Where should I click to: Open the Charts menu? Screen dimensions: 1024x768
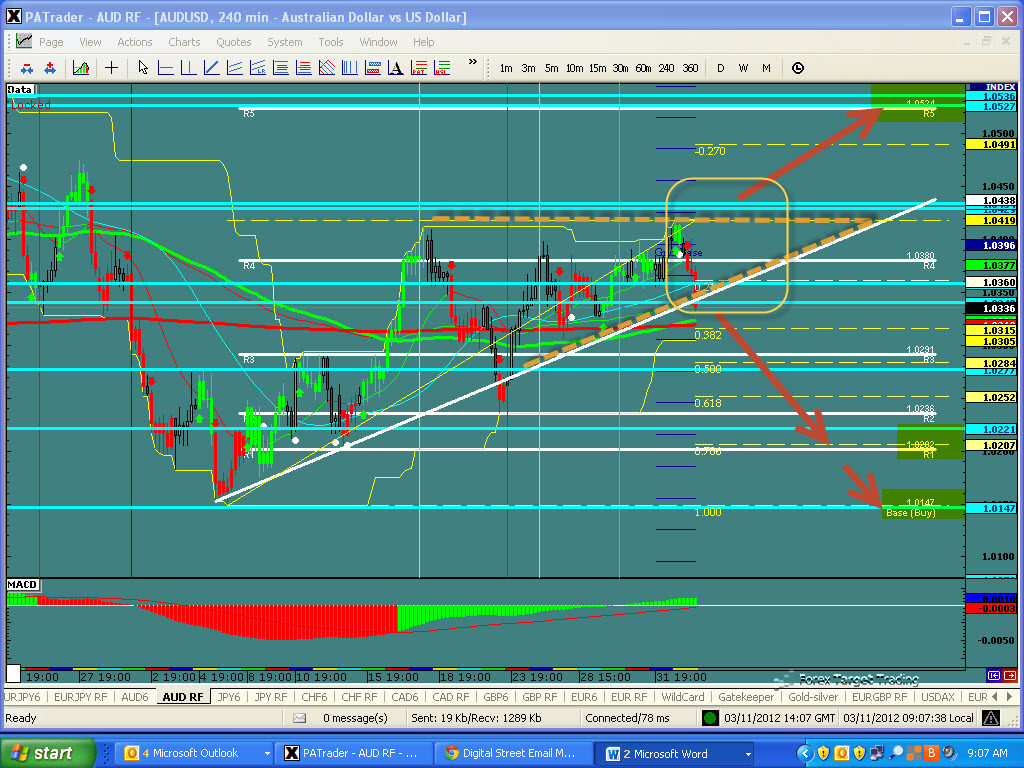pyautogui.click(x=184, y=42)
